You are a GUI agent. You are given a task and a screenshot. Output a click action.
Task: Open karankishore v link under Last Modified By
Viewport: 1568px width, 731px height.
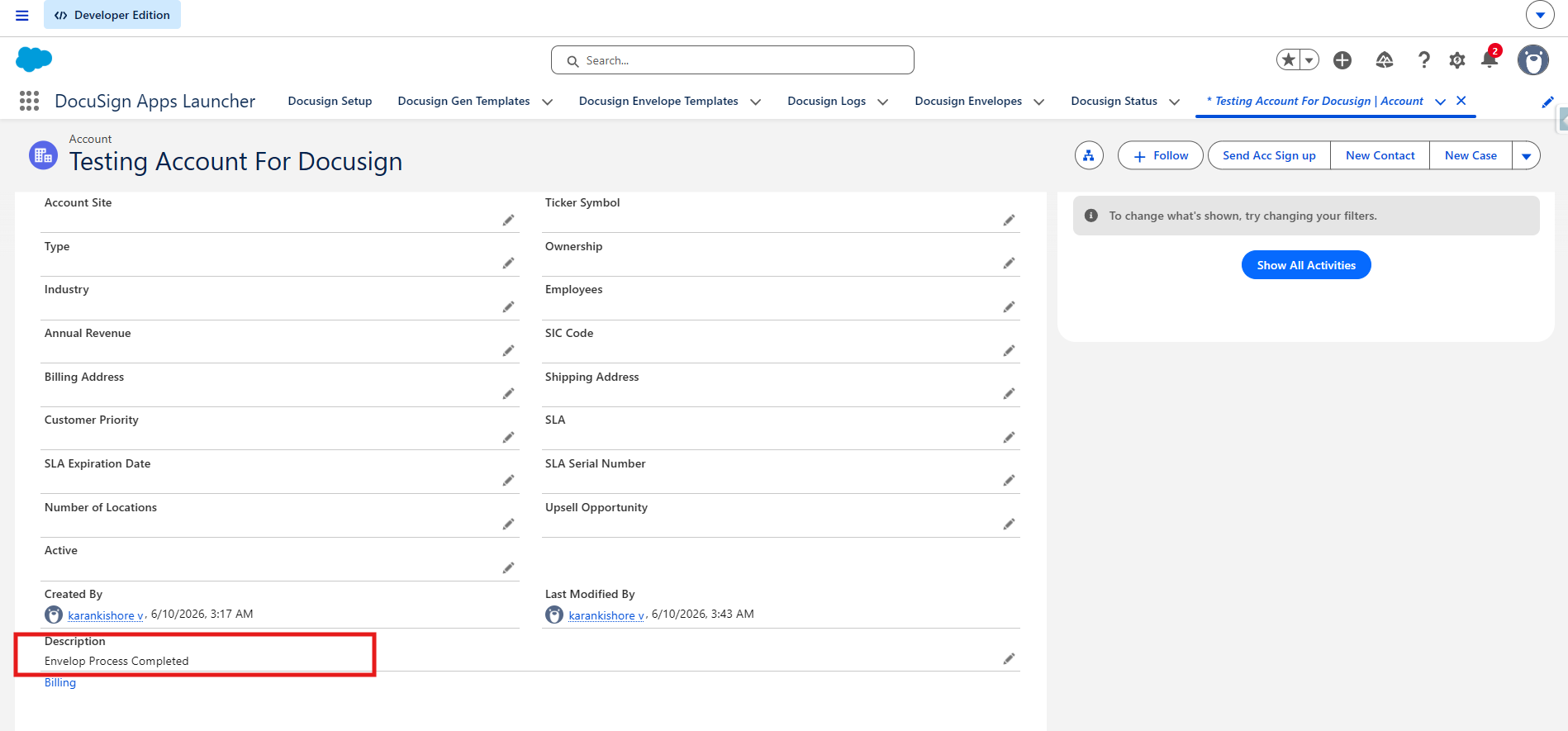coord(606,615)
